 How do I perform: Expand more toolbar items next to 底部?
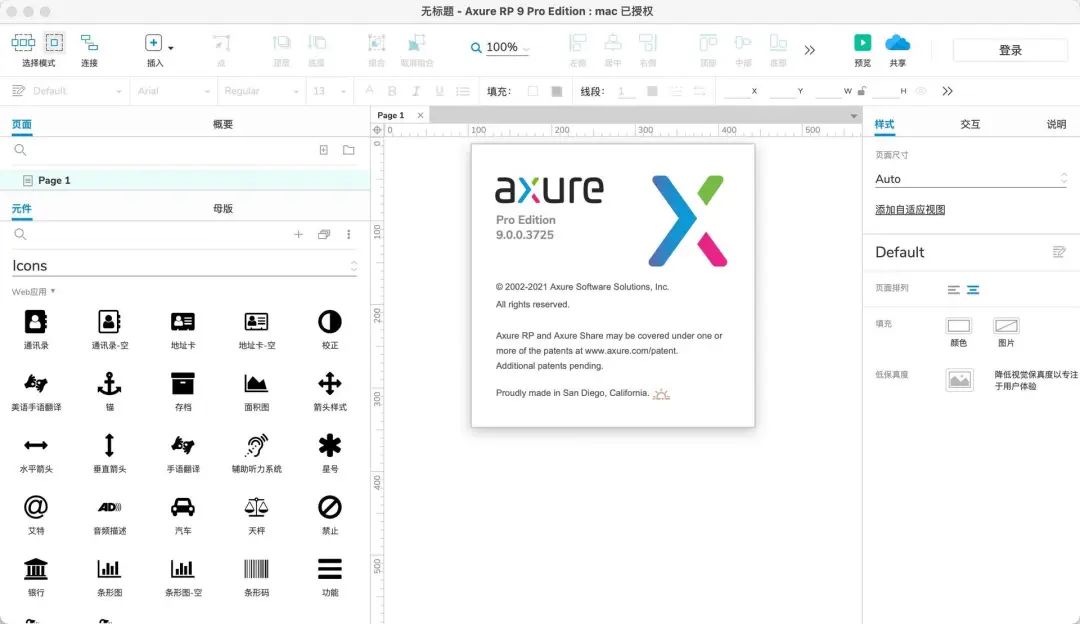click(x=809, y=50)
